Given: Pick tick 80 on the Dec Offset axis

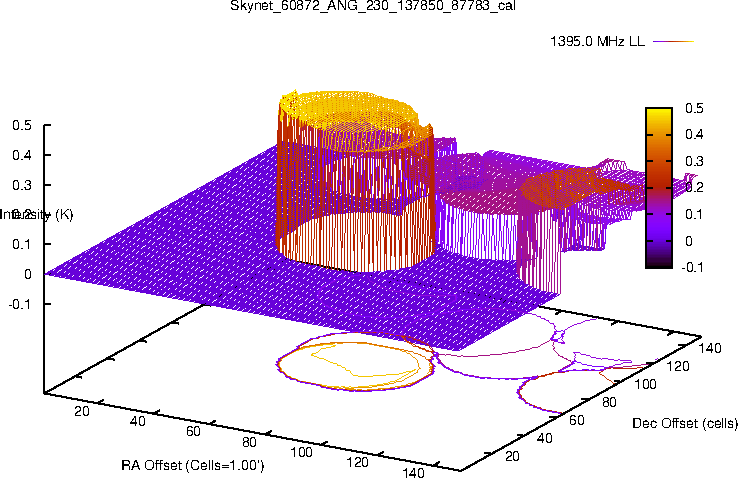Looking at the screenshot, I should tap(609, 402).
